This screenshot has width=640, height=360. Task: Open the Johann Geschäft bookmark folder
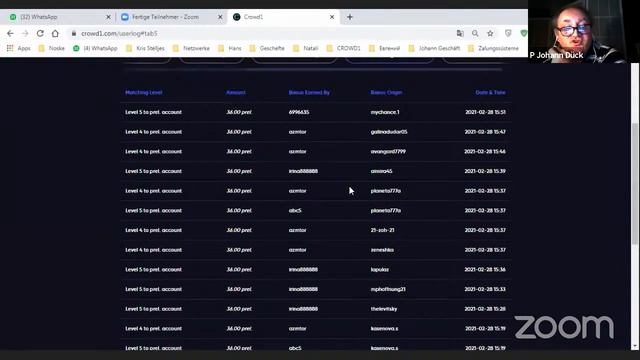pyautogui.click(x=434, y=48)
